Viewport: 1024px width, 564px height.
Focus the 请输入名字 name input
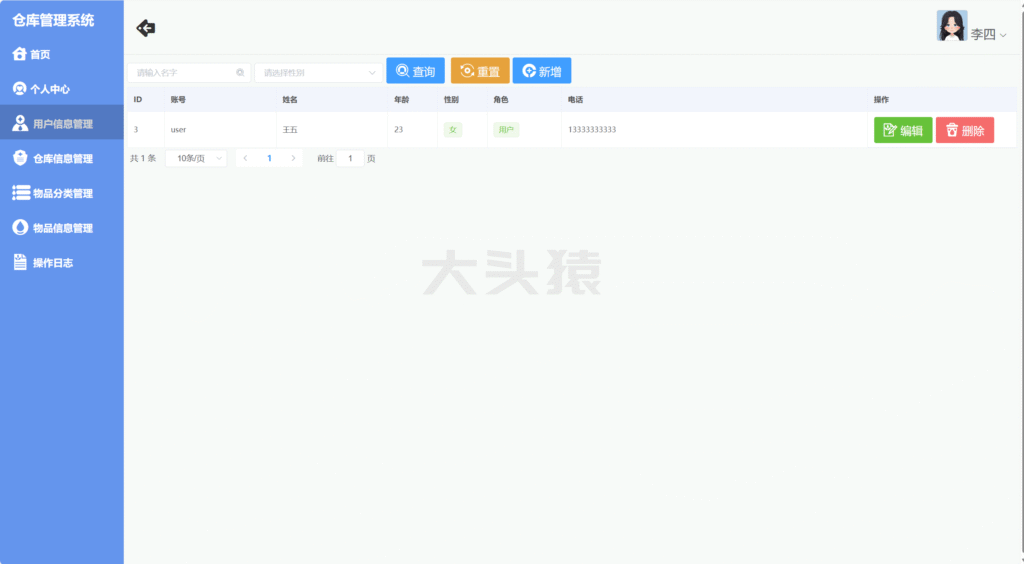tap(189, 72)
